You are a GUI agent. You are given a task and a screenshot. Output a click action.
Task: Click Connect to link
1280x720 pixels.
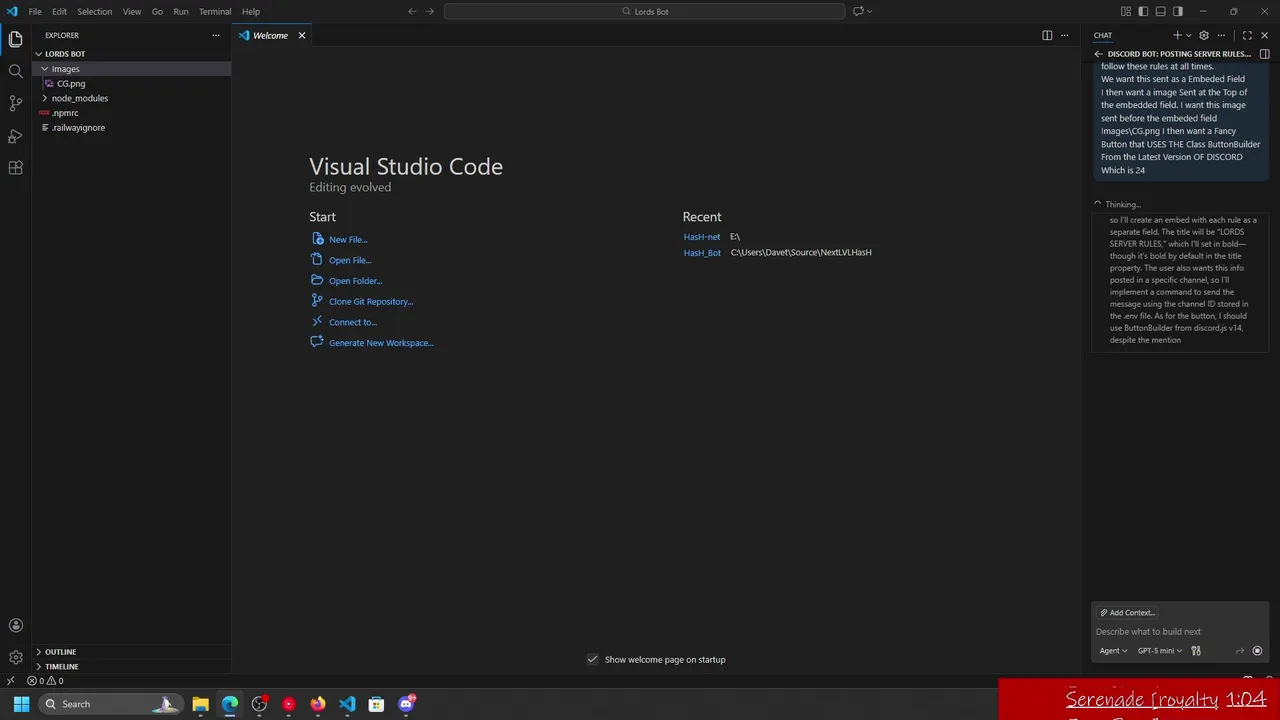(352, 322)
